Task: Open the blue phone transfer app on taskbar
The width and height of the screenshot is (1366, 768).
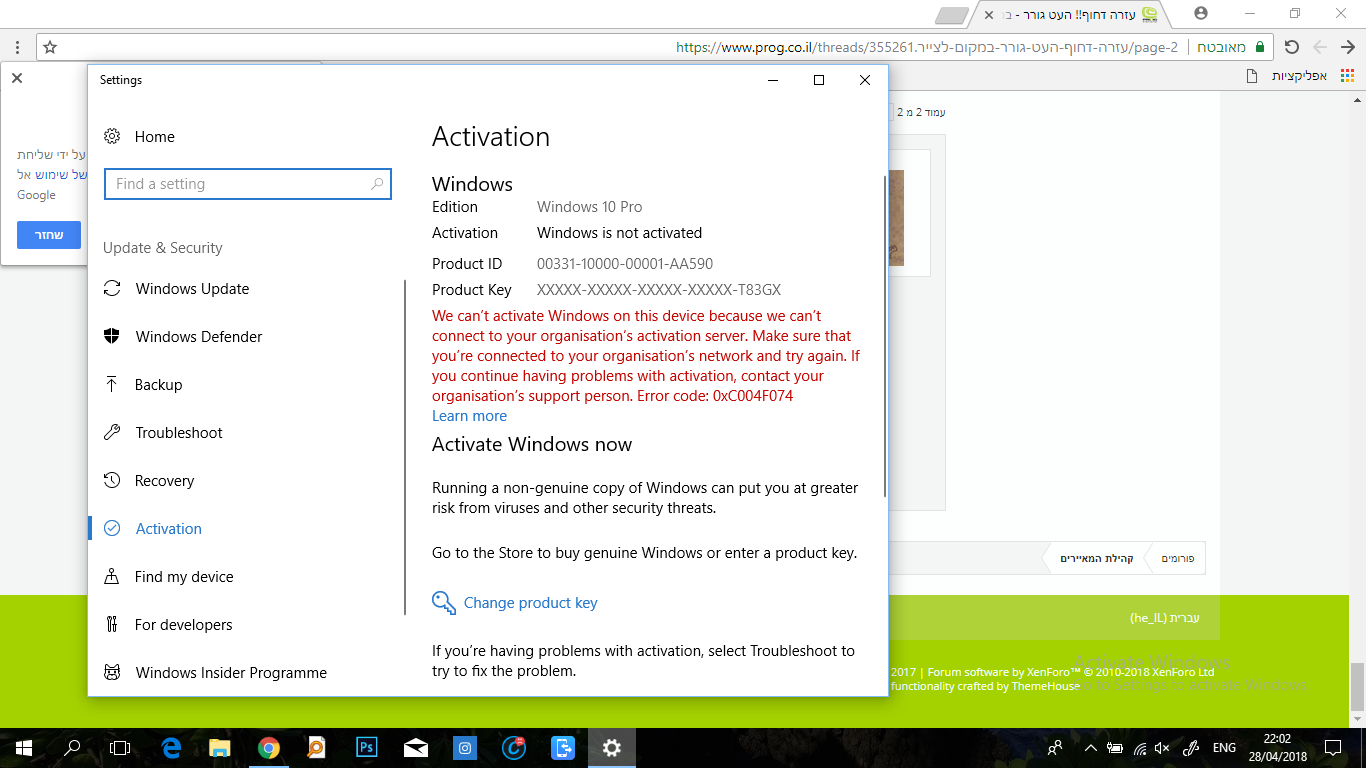Action: 563,747
